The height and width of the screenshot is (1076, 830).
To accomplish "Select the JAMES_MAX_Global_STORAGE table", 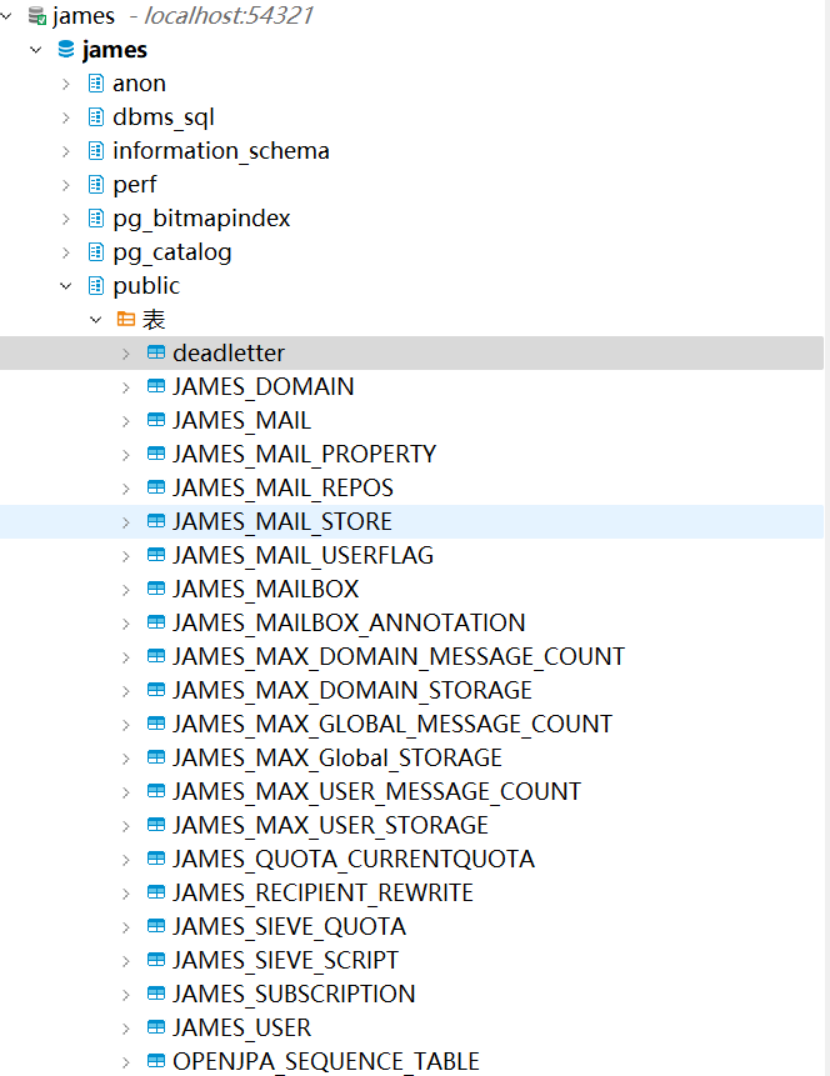I will click(337, 758).
